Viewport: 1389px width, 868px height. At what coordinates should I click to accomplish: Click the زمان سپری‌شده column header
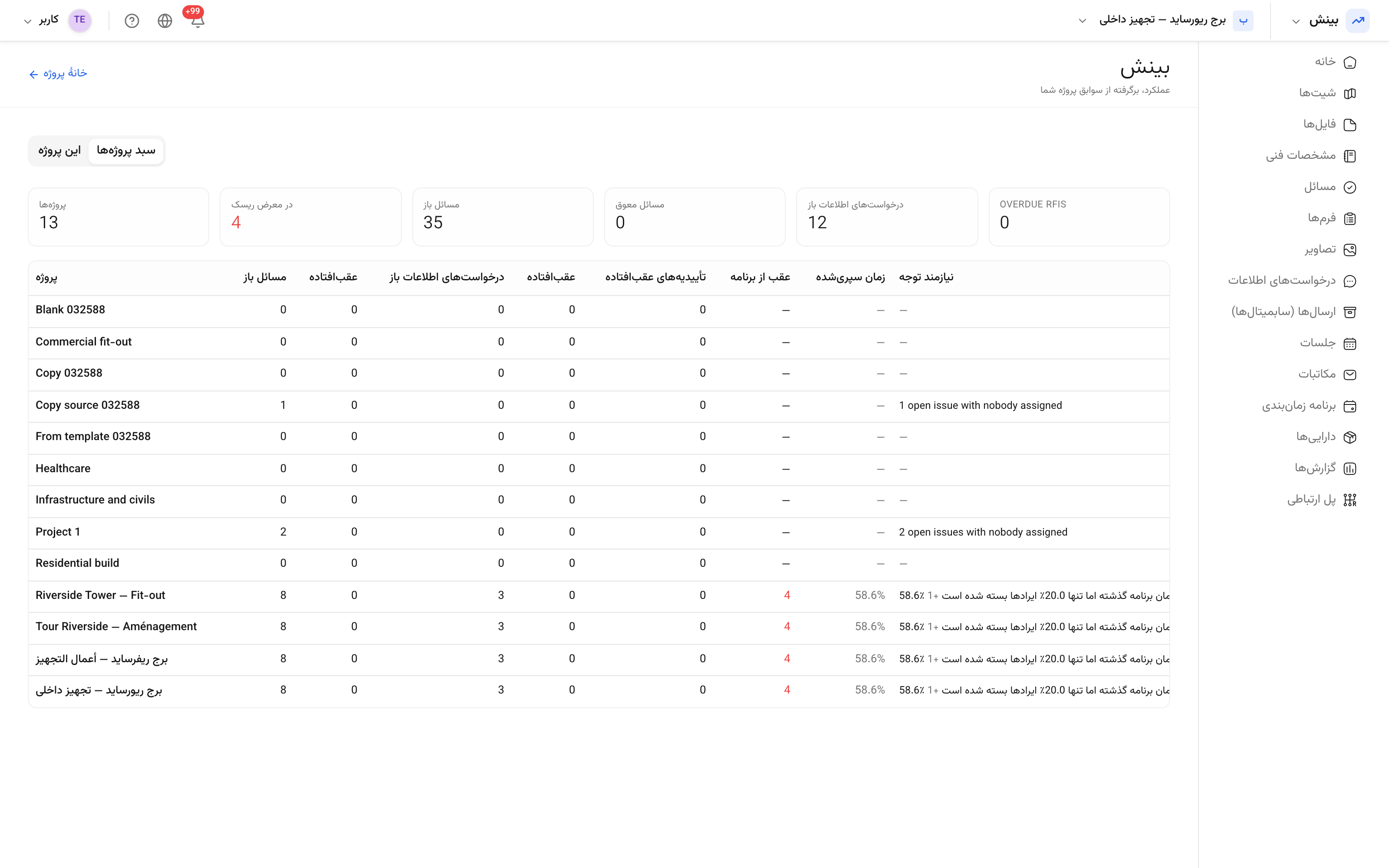(x=850, y=277)
